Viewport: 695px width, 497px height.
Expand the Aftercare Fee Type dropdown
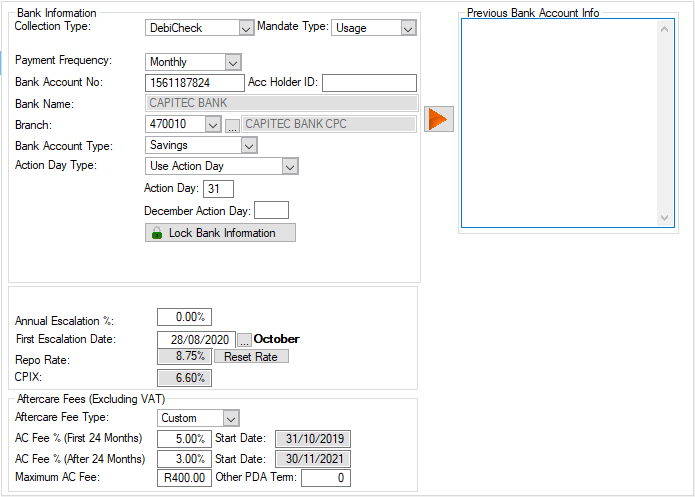coord(231,418)
